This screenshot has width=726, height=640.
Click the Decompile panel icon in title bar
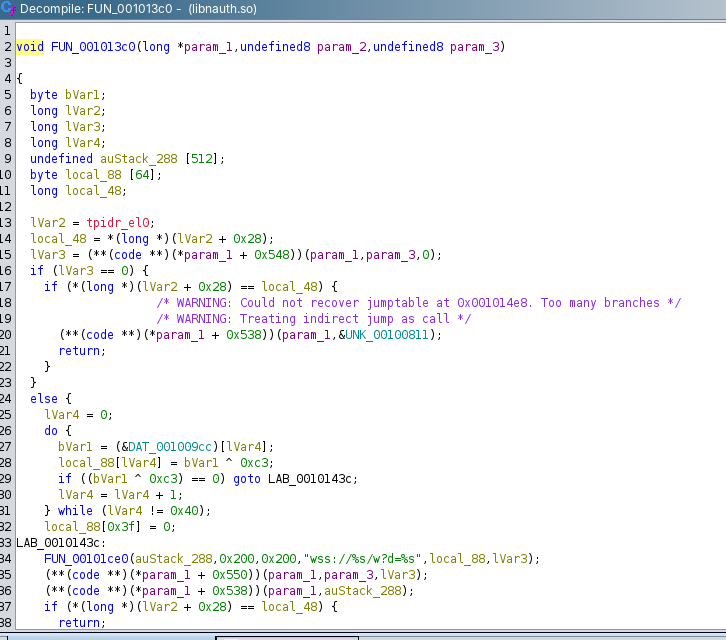coord(8,8)
